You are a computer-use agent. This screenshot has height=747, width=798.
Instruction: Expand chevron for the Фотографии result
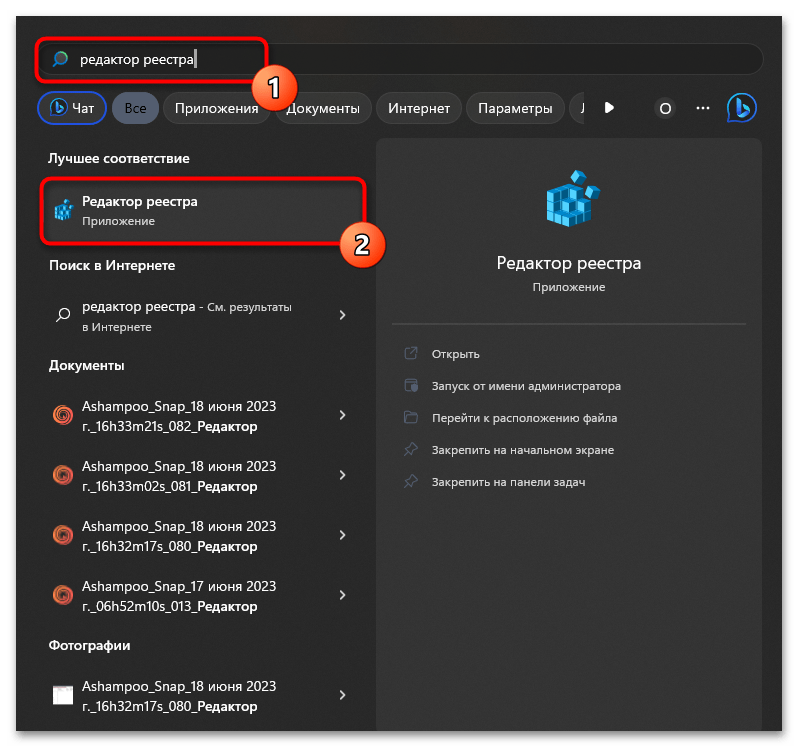343,695
